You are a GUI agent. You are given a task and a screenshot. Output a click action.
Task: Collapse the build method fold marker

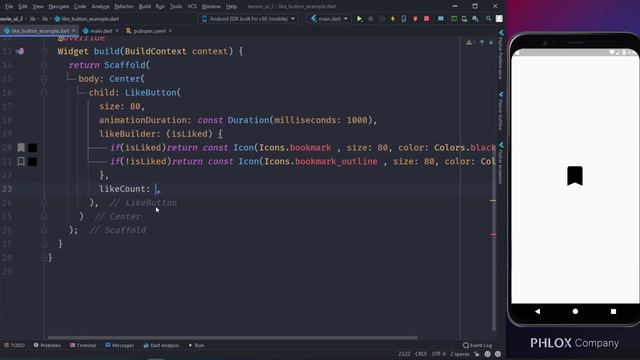point(44,51)
